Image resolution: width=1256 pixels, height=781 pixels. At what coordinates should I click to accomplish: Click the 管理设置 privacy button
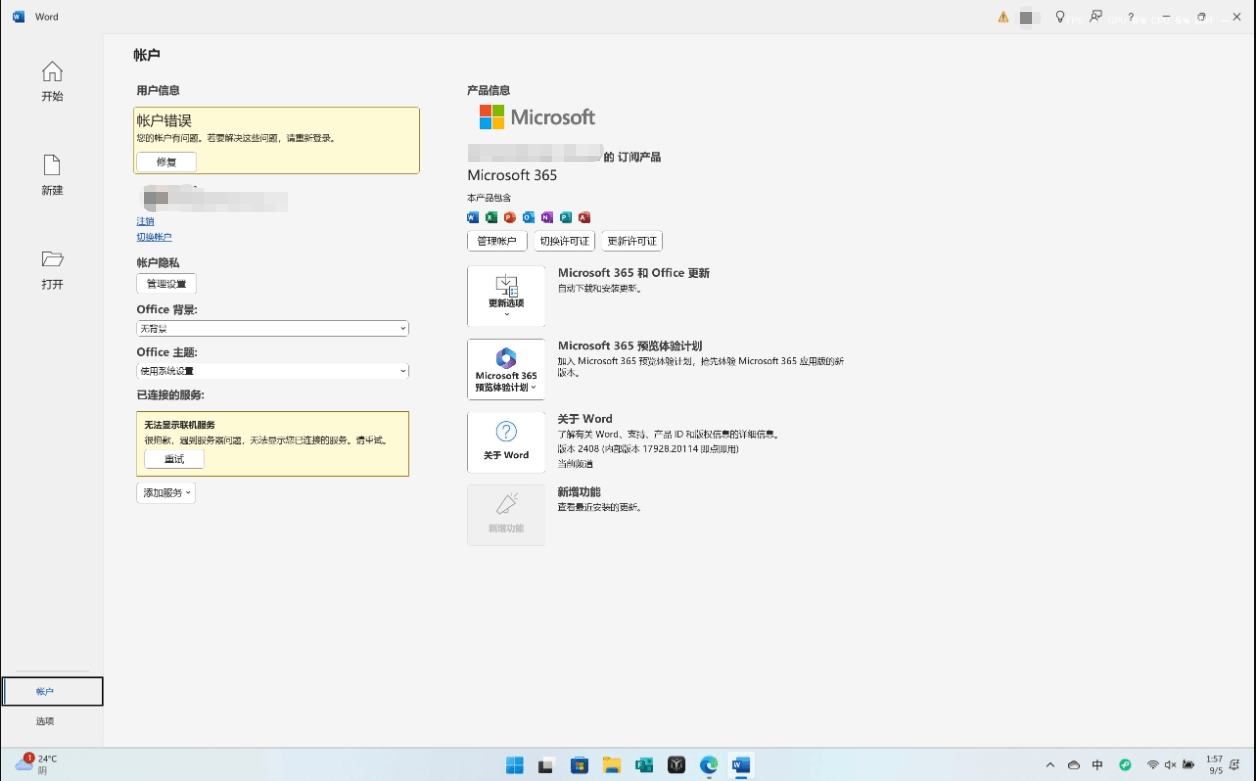coord(166,284)
